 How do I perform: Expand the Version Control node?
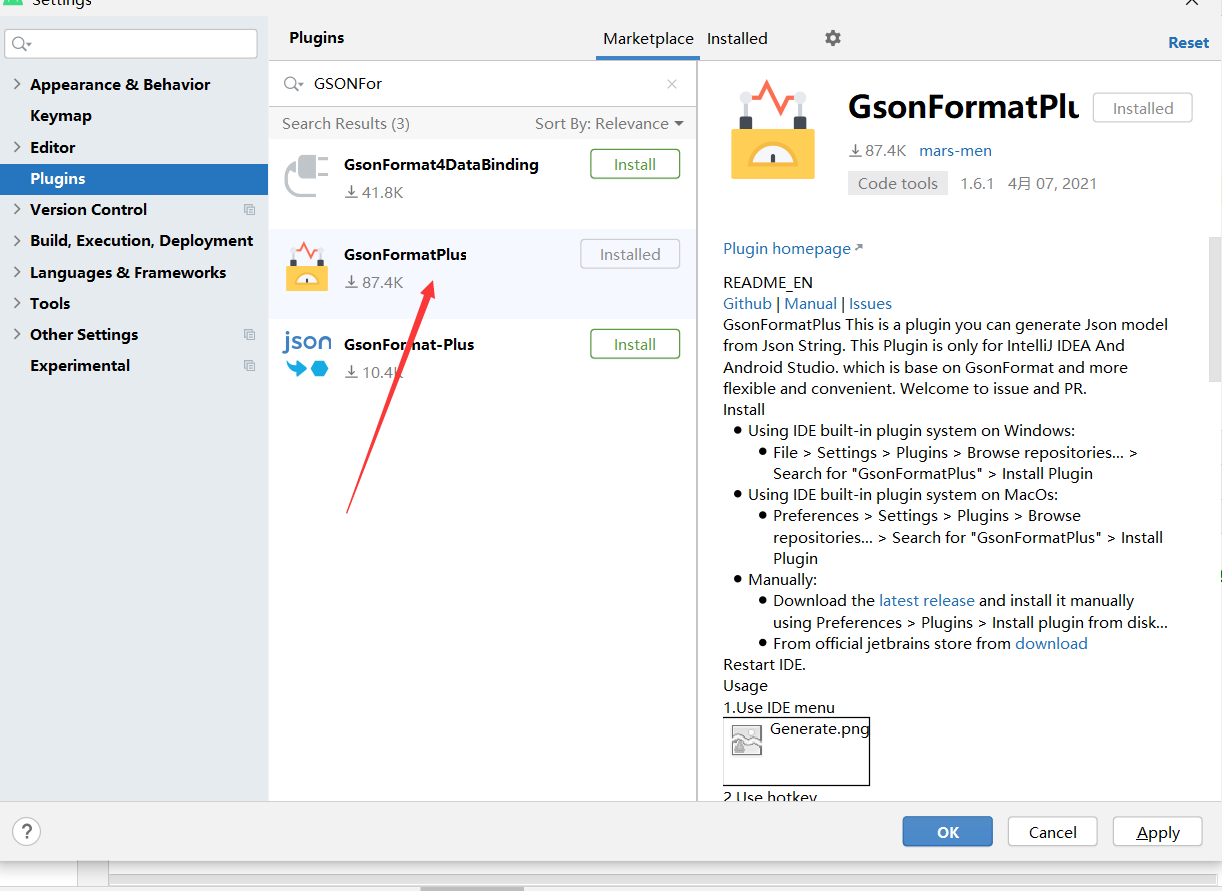16,210
